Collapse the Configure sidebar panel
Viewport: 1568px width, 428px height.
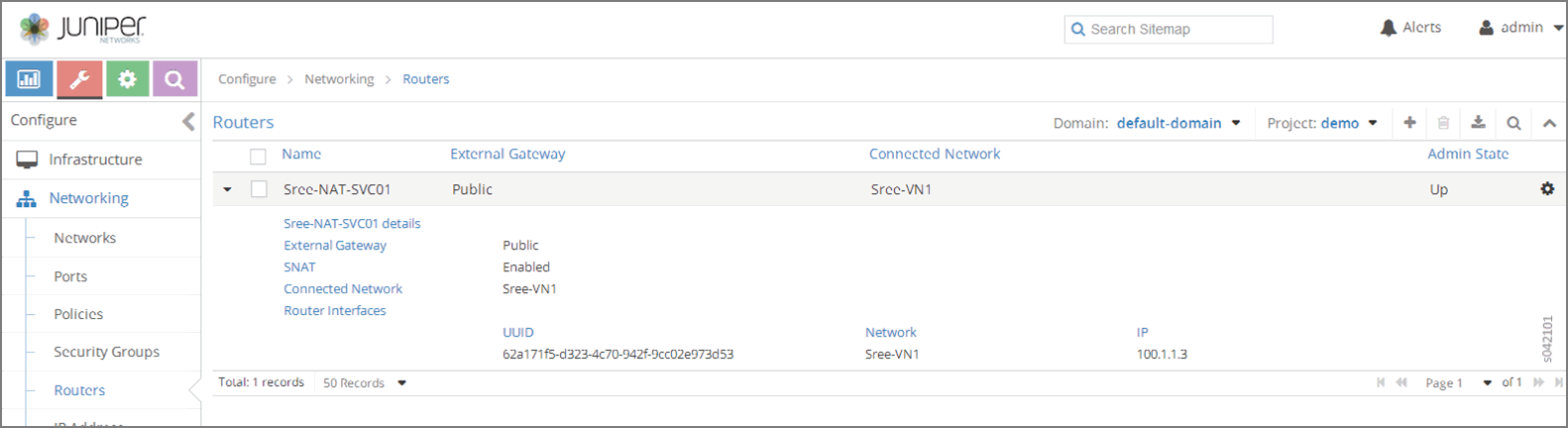[x=188, y=121]
